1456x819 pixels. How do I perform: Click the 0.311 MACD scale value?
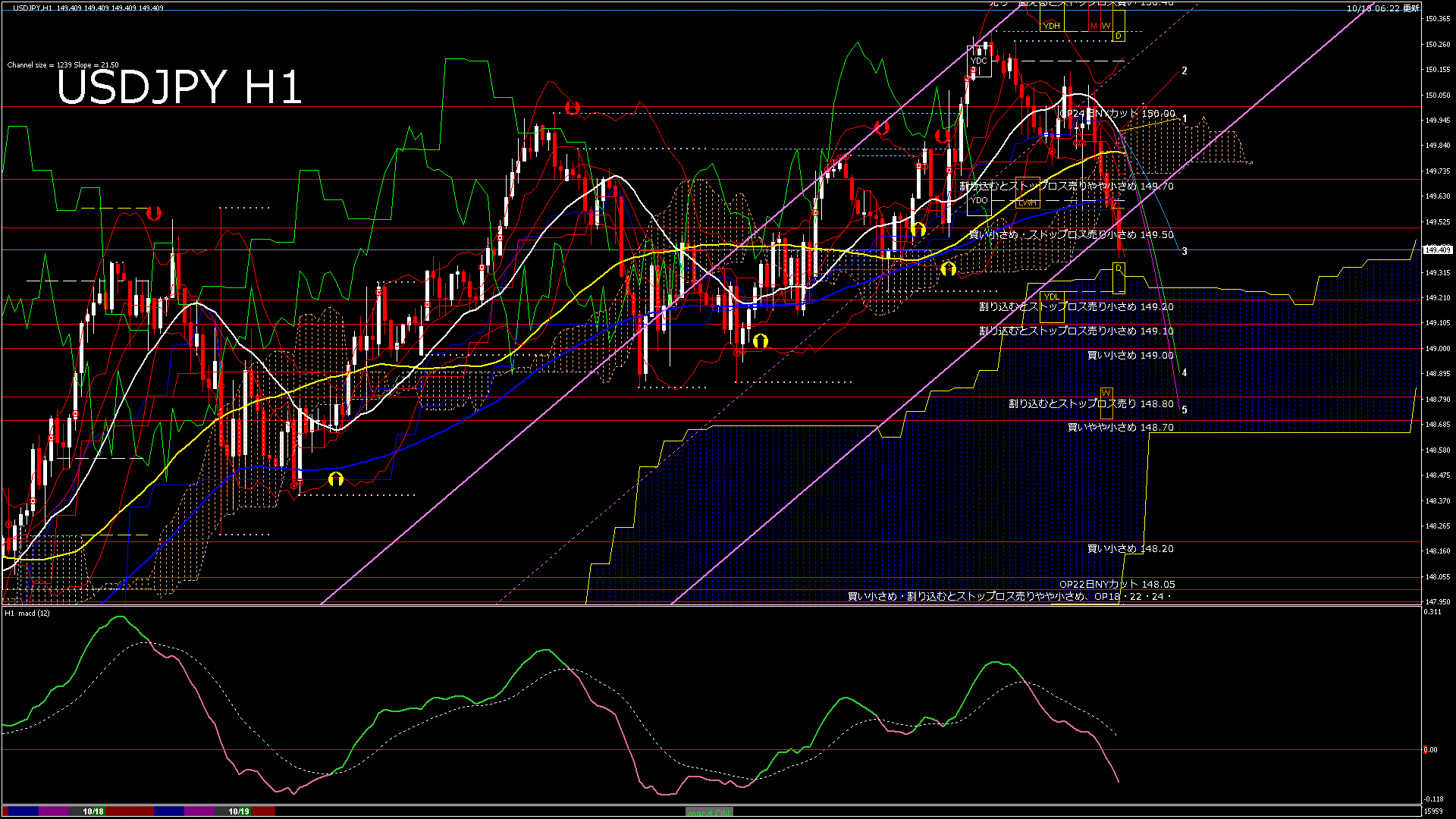pos(1432,612)
